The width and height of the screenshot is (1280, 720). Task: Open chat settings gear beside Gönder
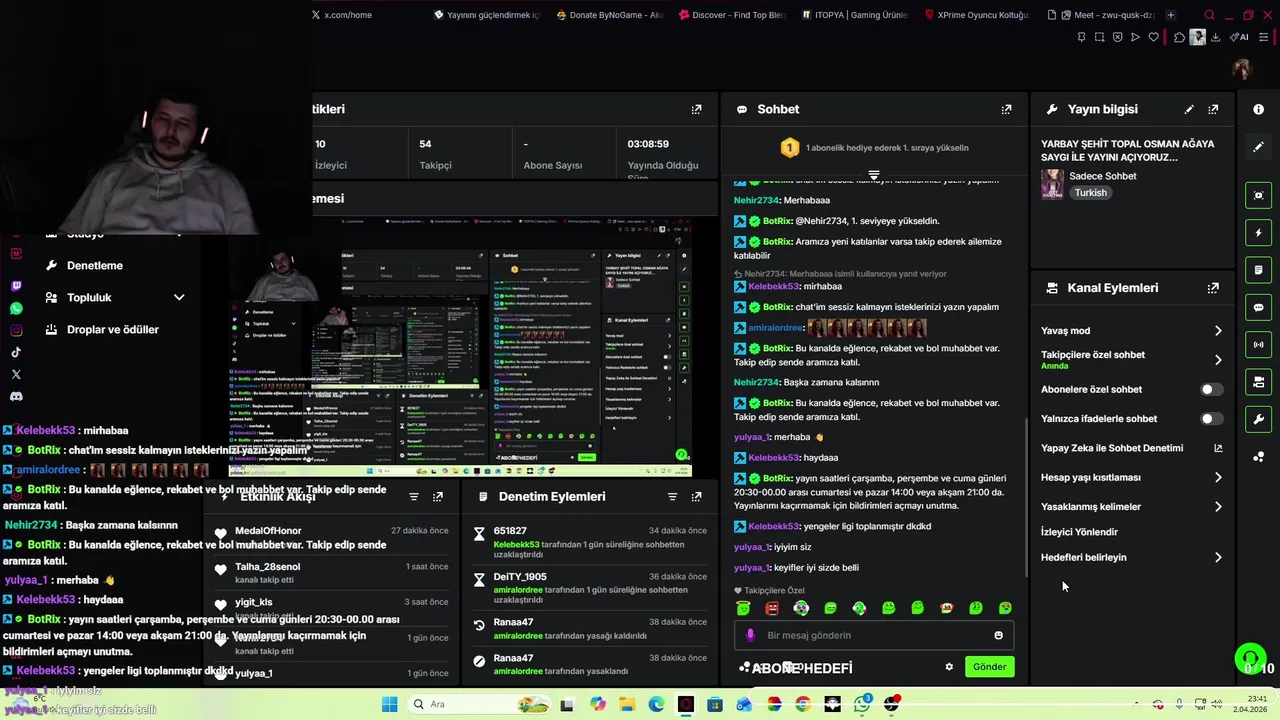949,667
